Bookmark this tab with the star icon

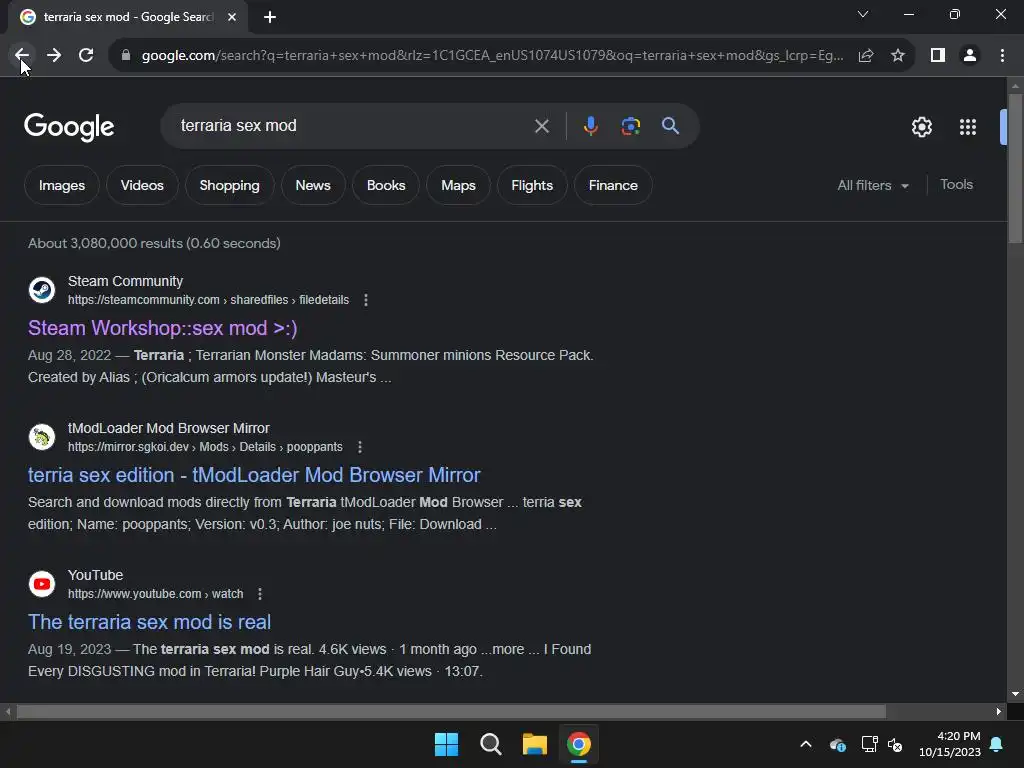[898, 56]
